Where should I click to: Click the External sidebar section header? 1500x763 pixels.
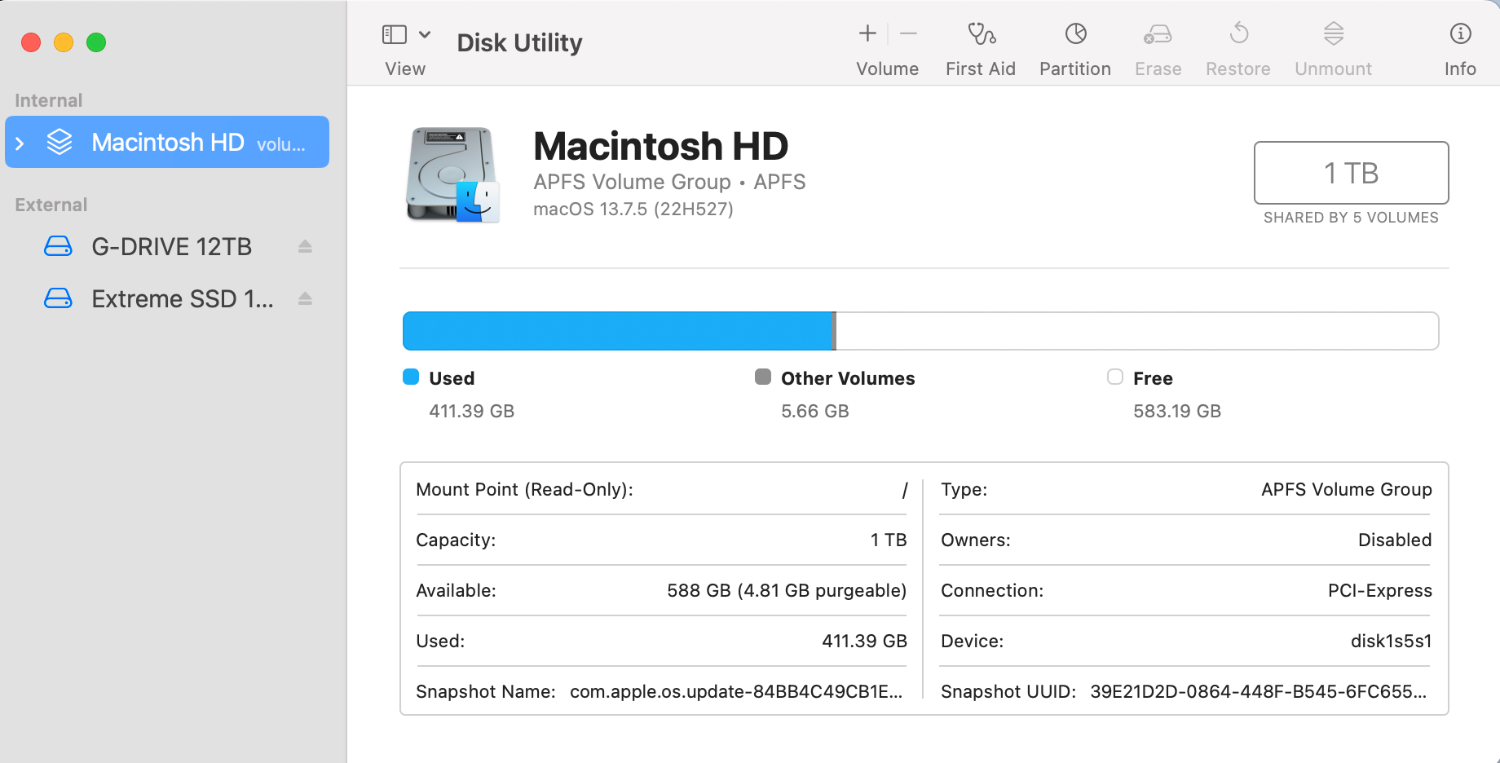51,205
